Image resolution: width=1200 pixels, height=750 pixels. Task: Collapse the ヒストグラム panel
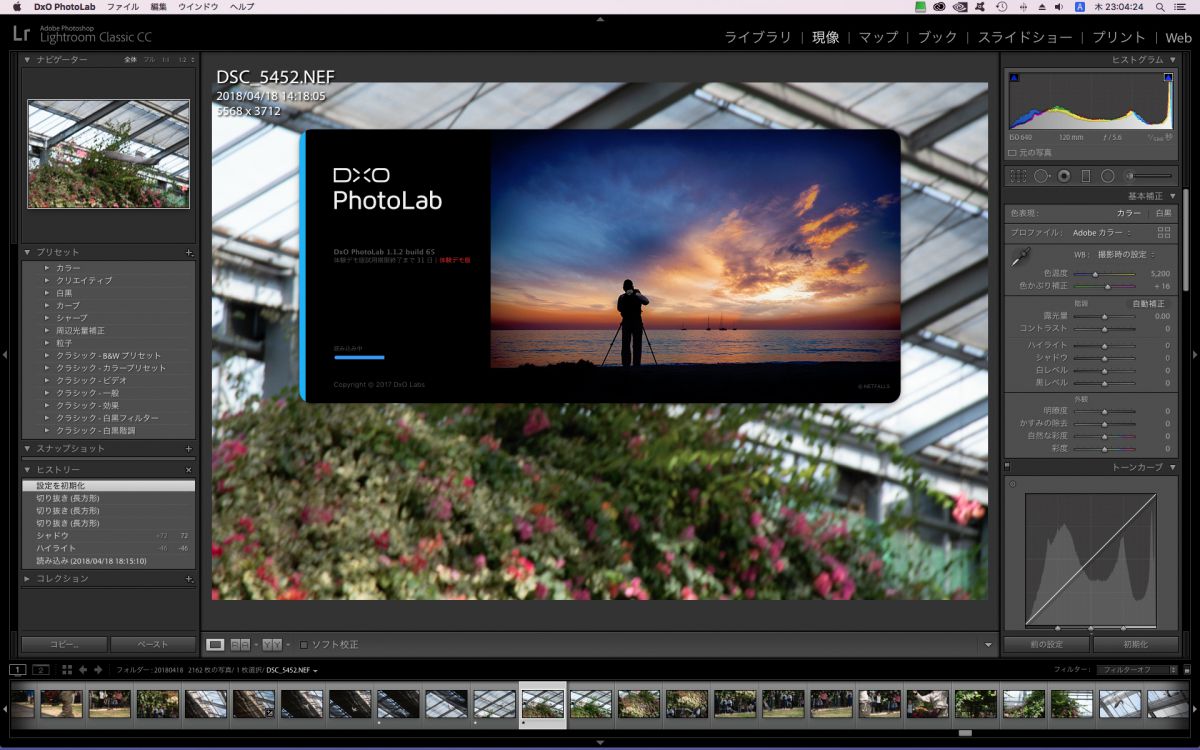tap(1173, 60)
